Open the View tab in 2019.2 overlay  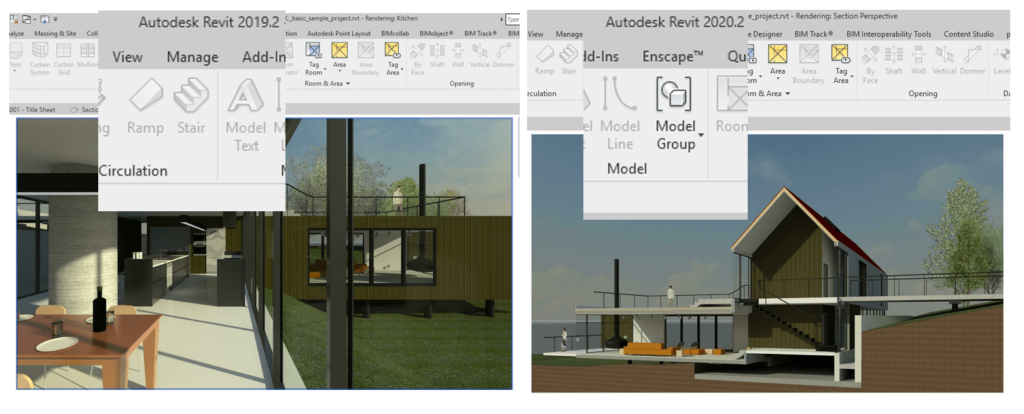click(127, 57)
